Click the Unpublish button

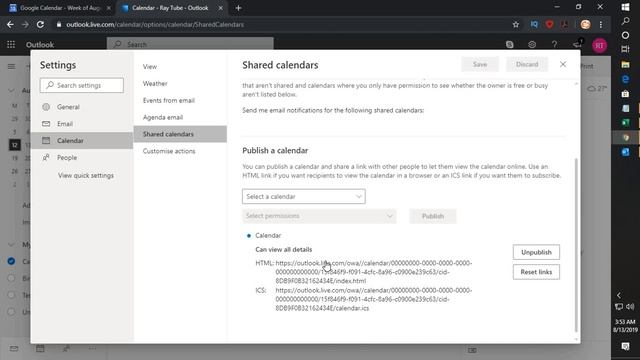(536, 252)
